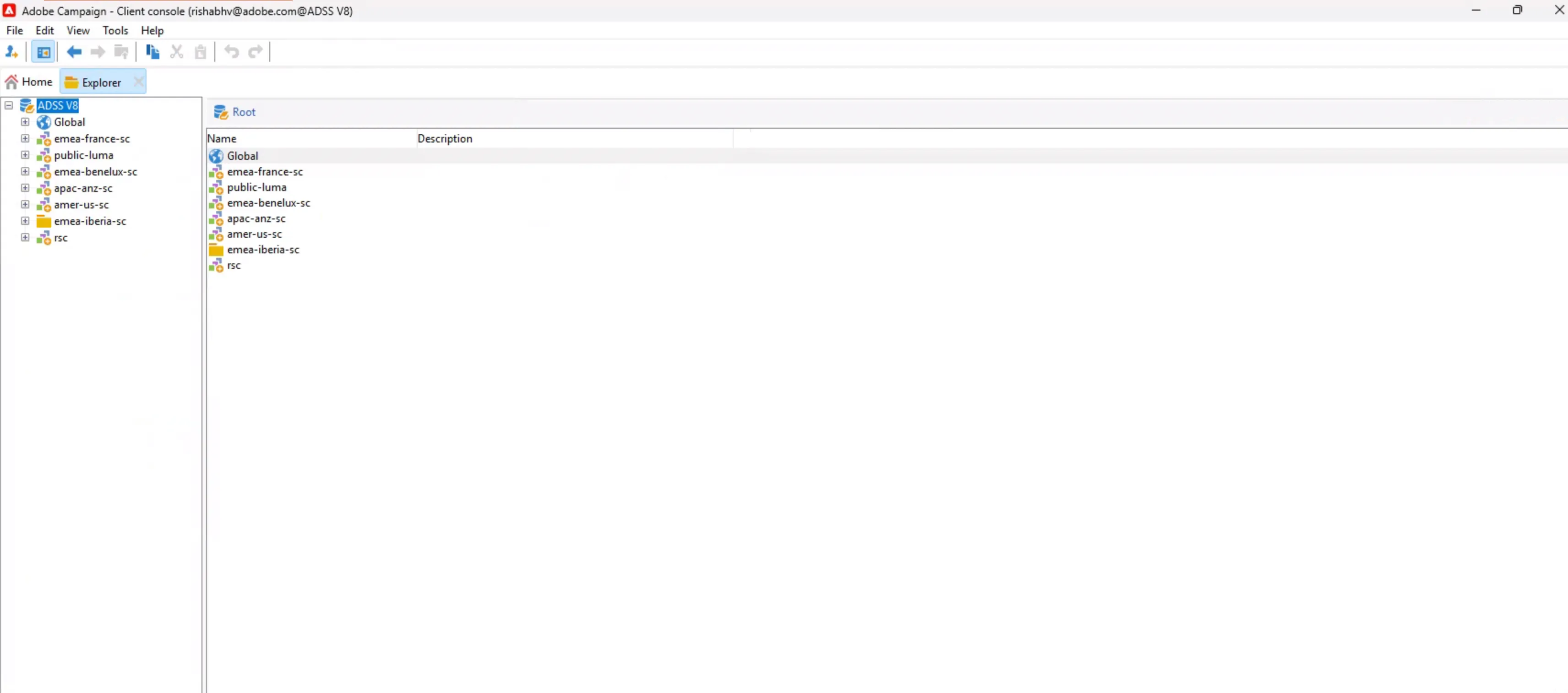Click the Undo arrow icon

231,52
